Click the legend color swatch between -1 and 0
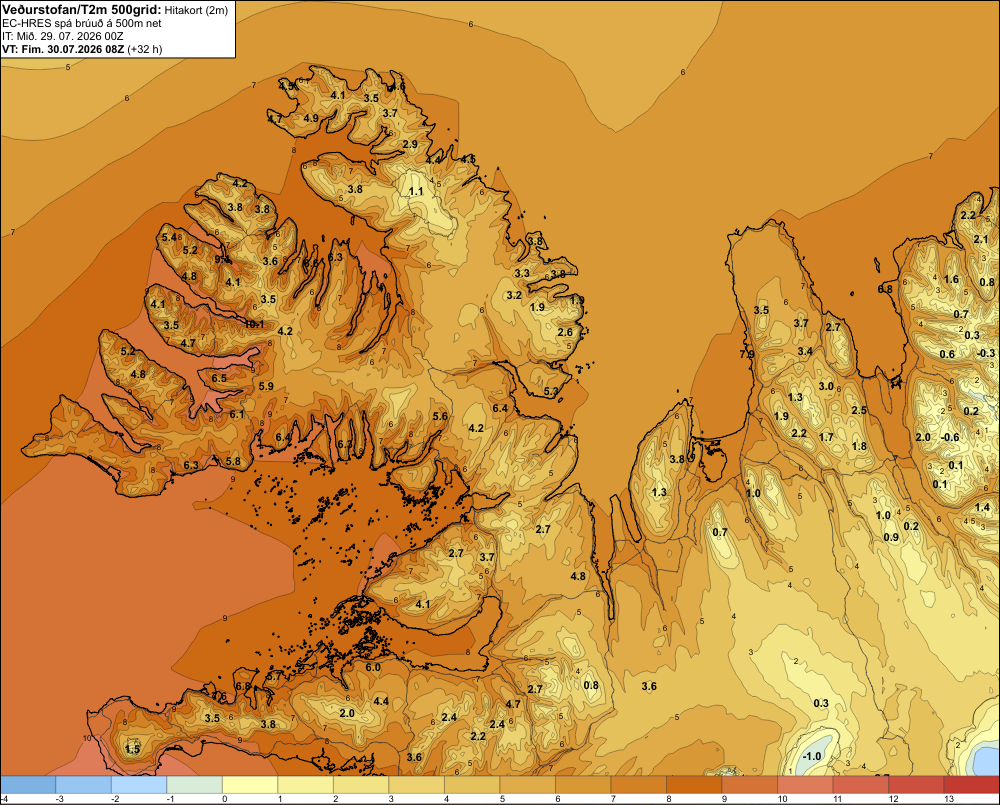 click(195, 785)
